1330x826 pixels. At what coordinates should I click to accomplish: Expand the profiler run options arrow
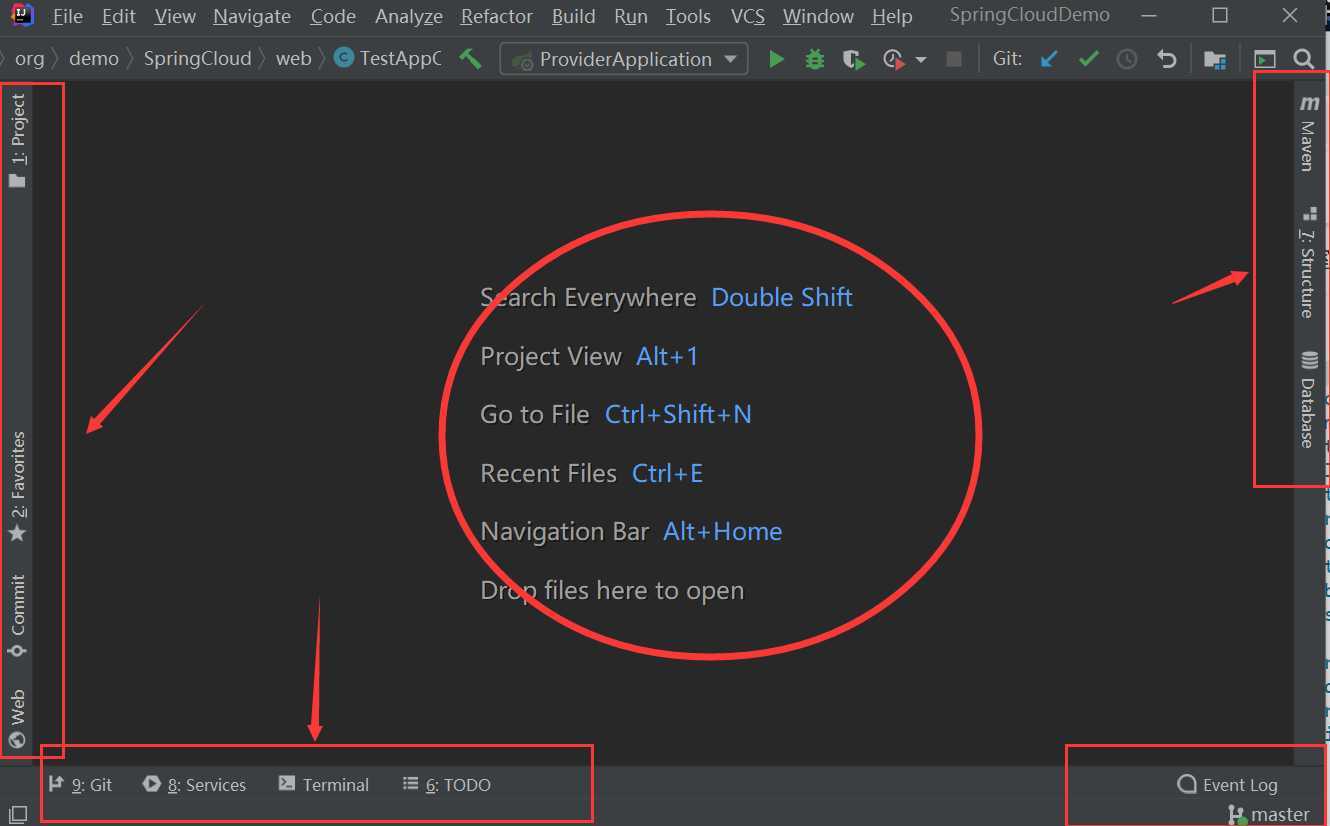click(921, 60)
